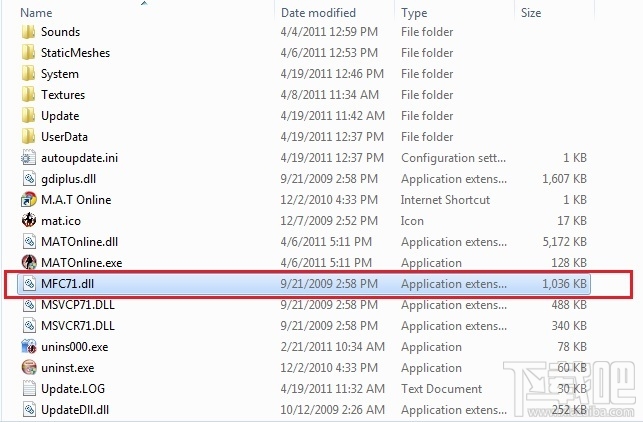Sort files by the Size column
The height and width of the screenshot is (422, 643).
[531, 13]
